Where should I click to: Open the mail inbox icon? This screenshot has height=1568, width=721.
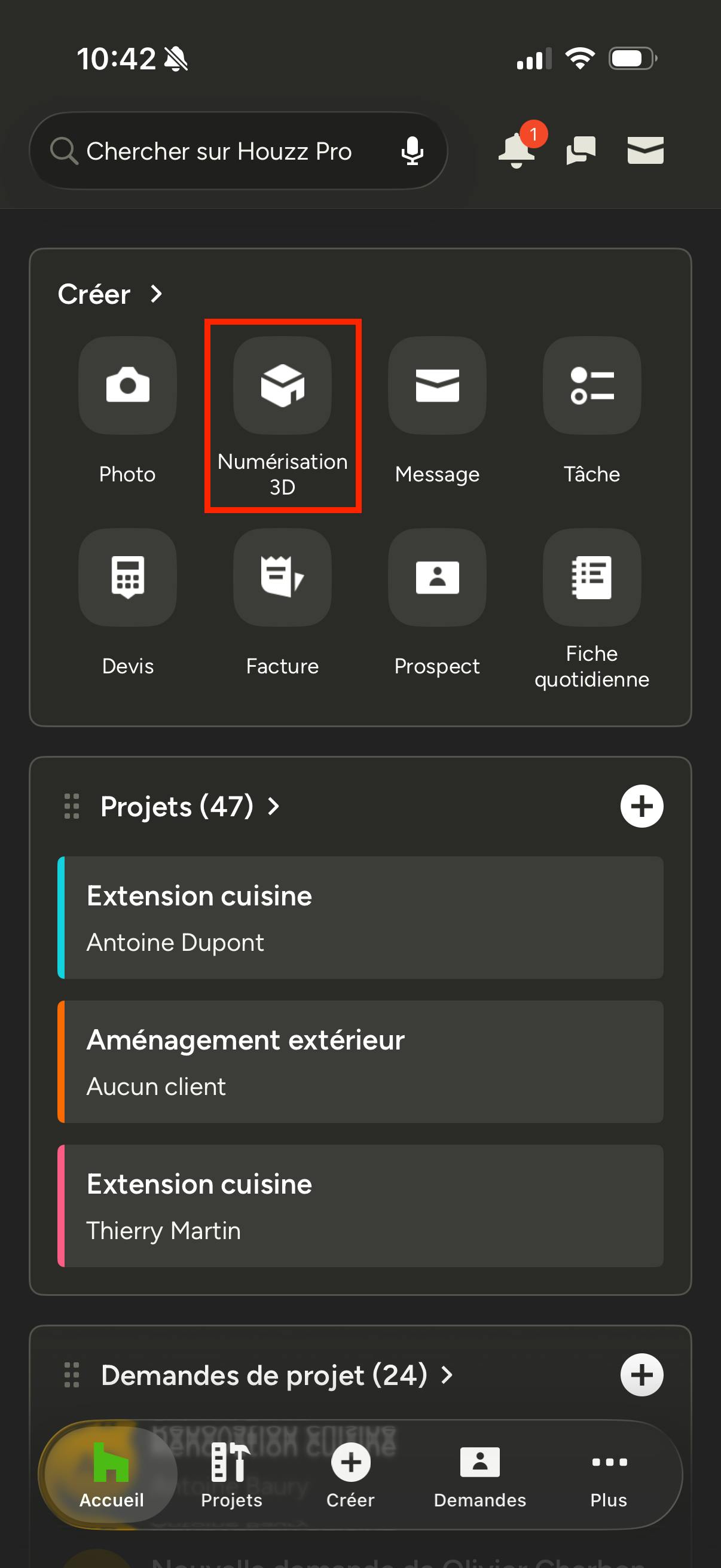(645, 150)
